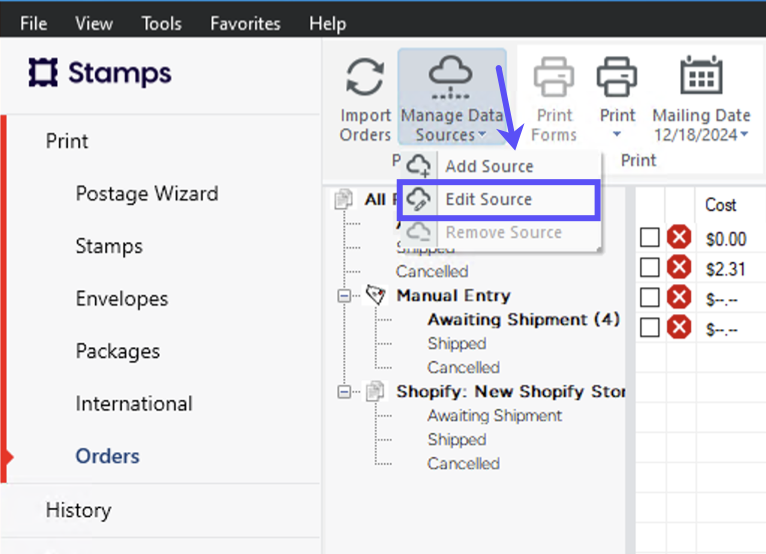Check the box in the $0.00 row
This screenshot has height=554, width=766.
[650, 238]
